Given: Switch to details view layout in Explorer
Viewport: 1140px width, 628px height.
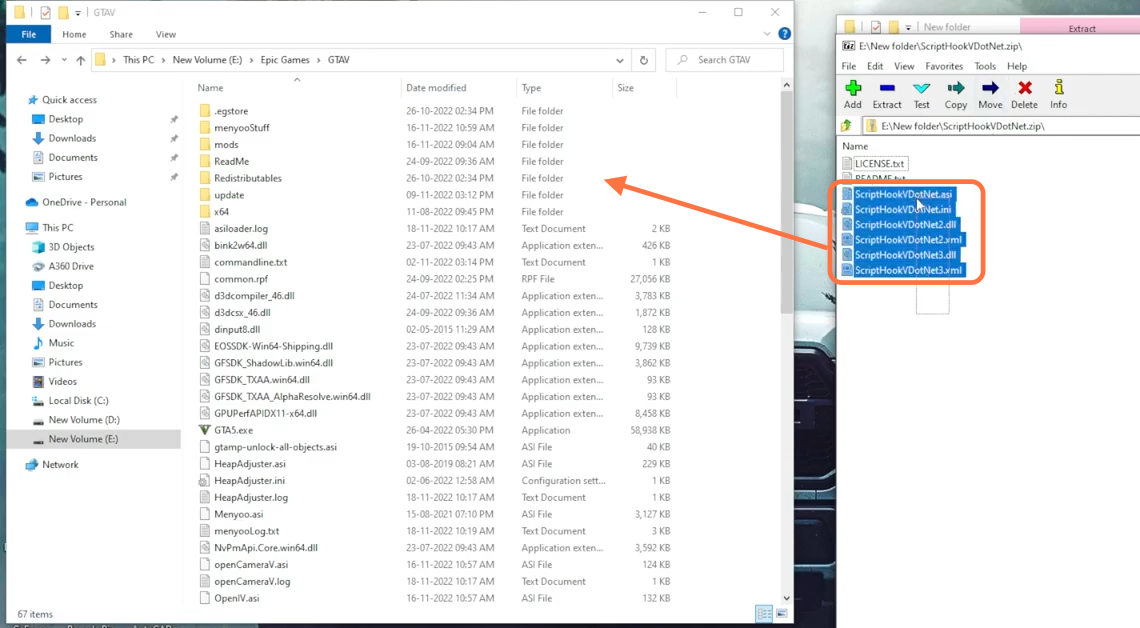Looking at the screenshot, I should click(x=764, y=614).
